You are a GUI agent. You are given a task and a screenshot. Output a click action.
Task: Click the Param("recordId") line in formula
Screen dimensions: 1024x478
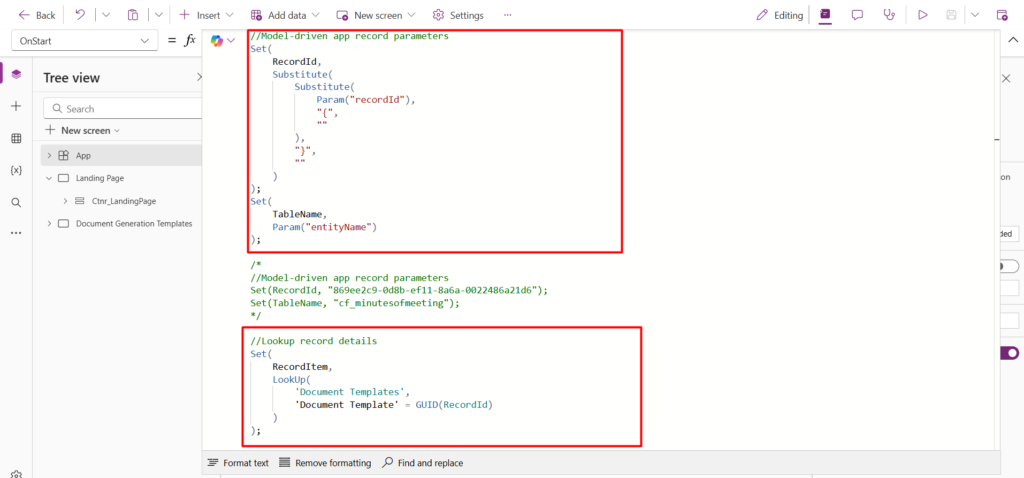pyautogui.click(x=366, y=100)
